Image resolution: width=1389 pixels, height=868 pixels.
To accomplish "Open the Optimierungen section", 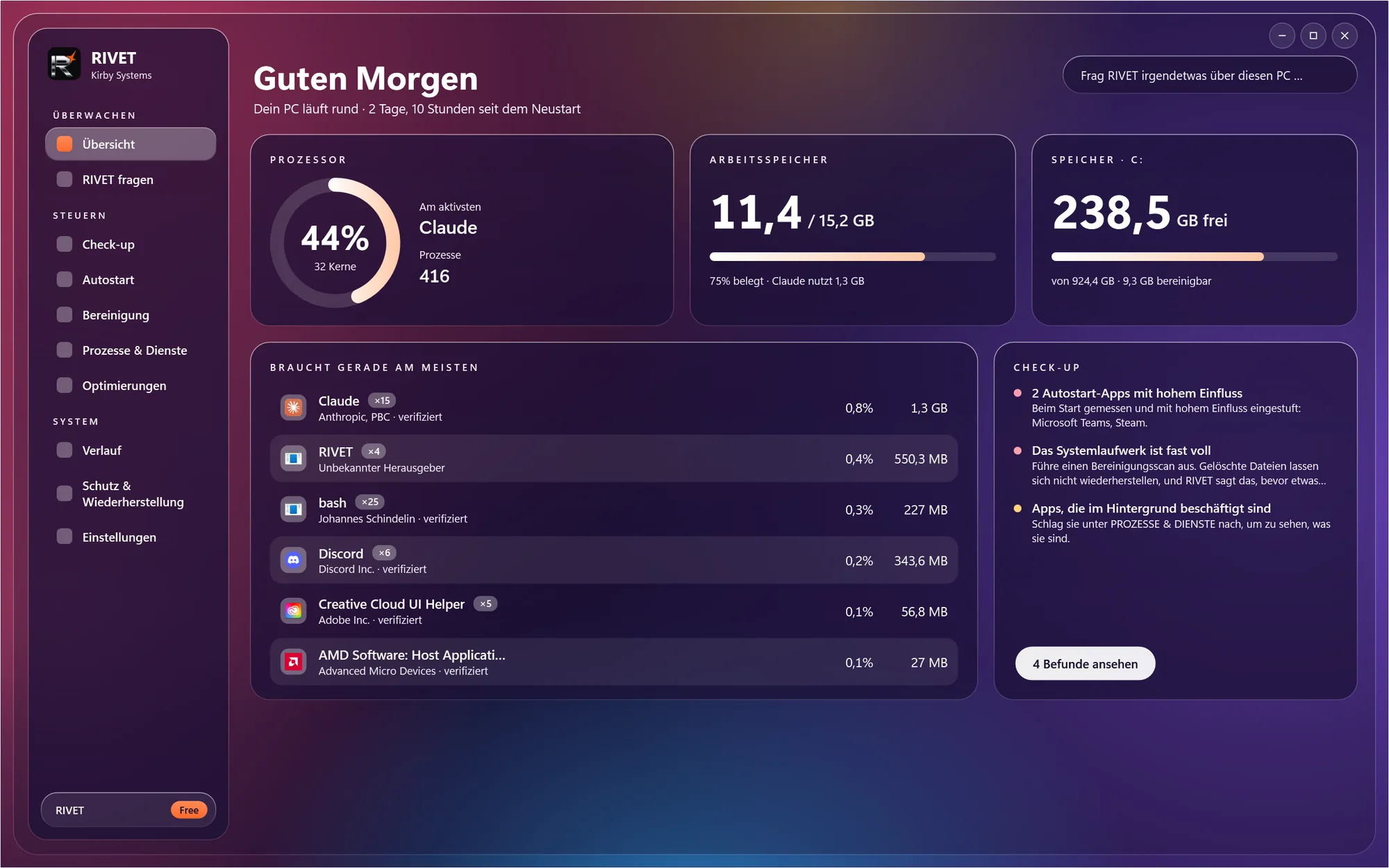I will coord(131,385).
